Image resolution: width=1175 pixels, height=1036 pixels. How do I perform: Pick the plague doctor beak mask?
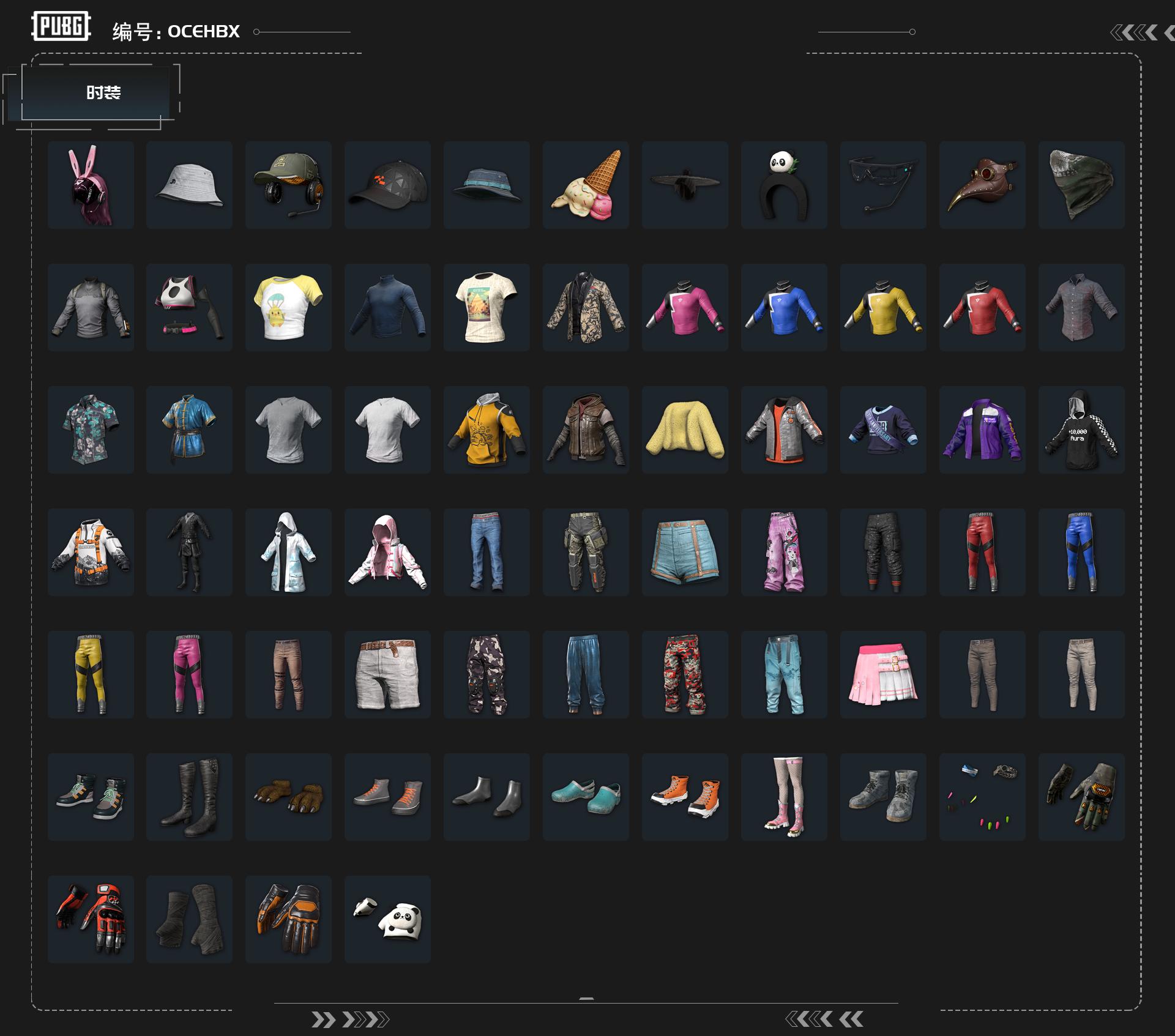983,185
